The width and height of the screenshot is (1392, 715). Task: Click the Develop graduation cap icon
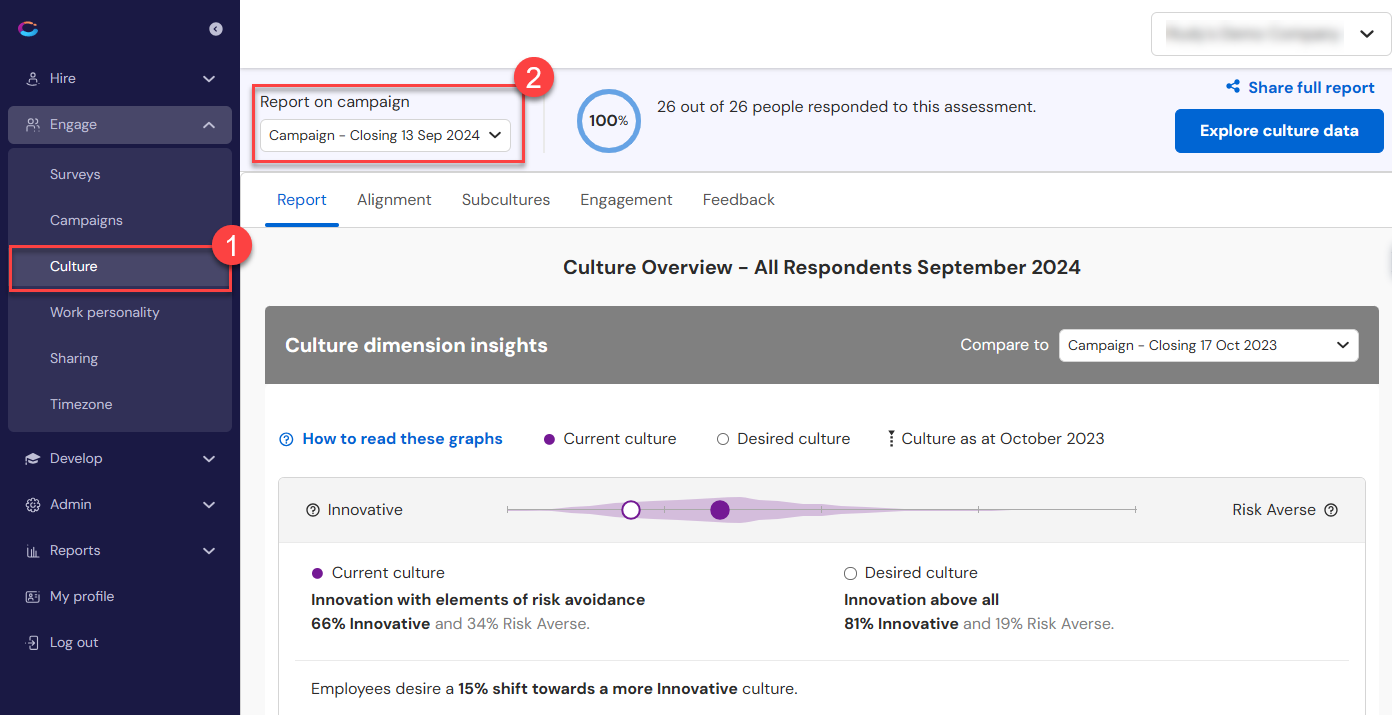[x=33, y=459]
